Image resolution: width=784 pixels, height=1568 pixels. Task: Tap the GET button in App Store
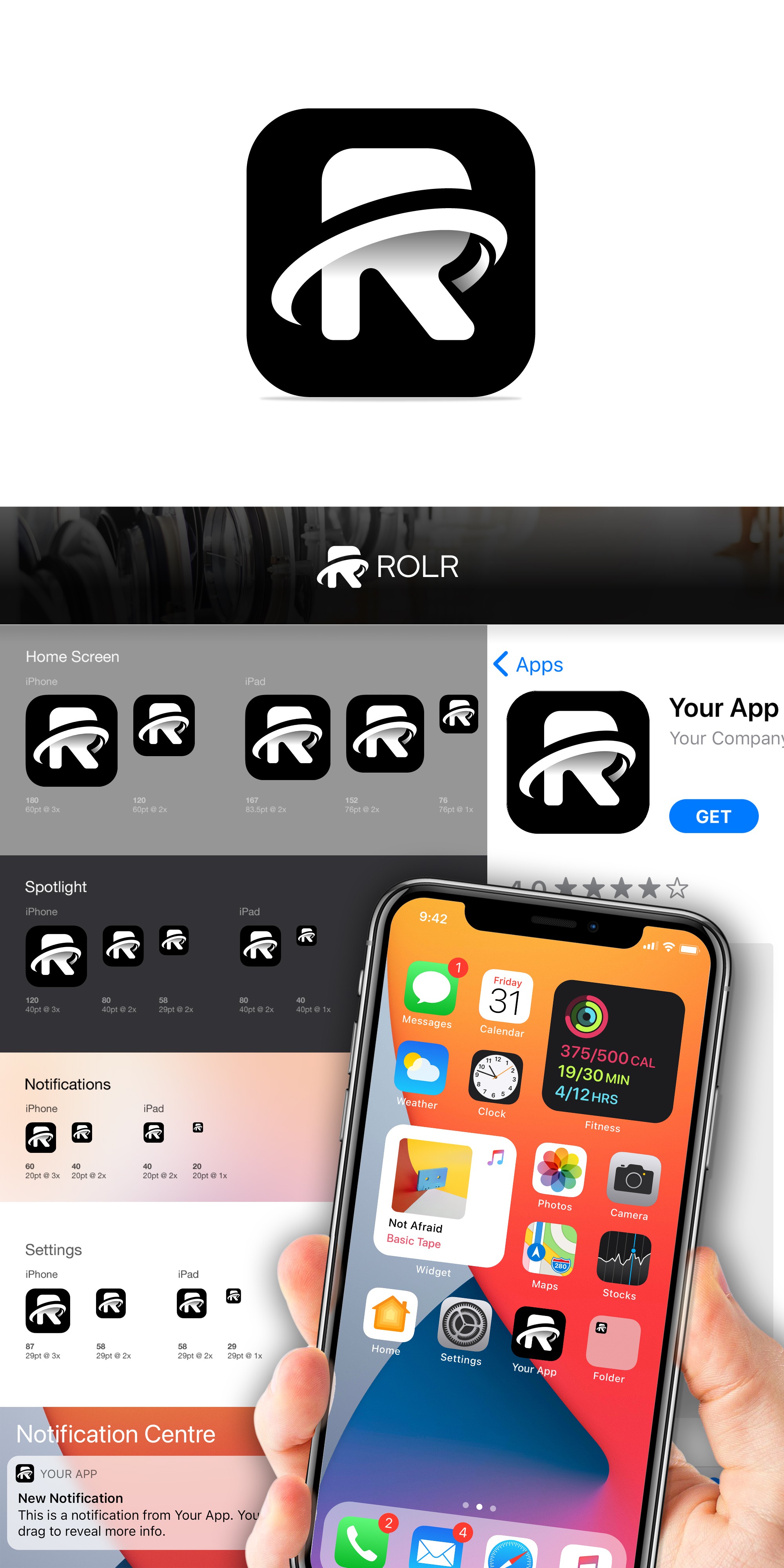click(x=714, y=816)
